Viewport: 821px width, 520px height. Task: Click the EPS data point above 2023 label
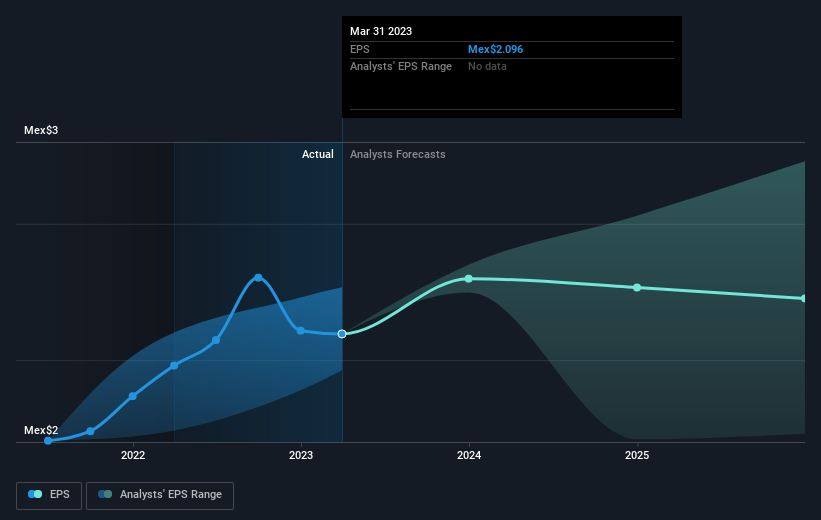(x=301, y=330)
